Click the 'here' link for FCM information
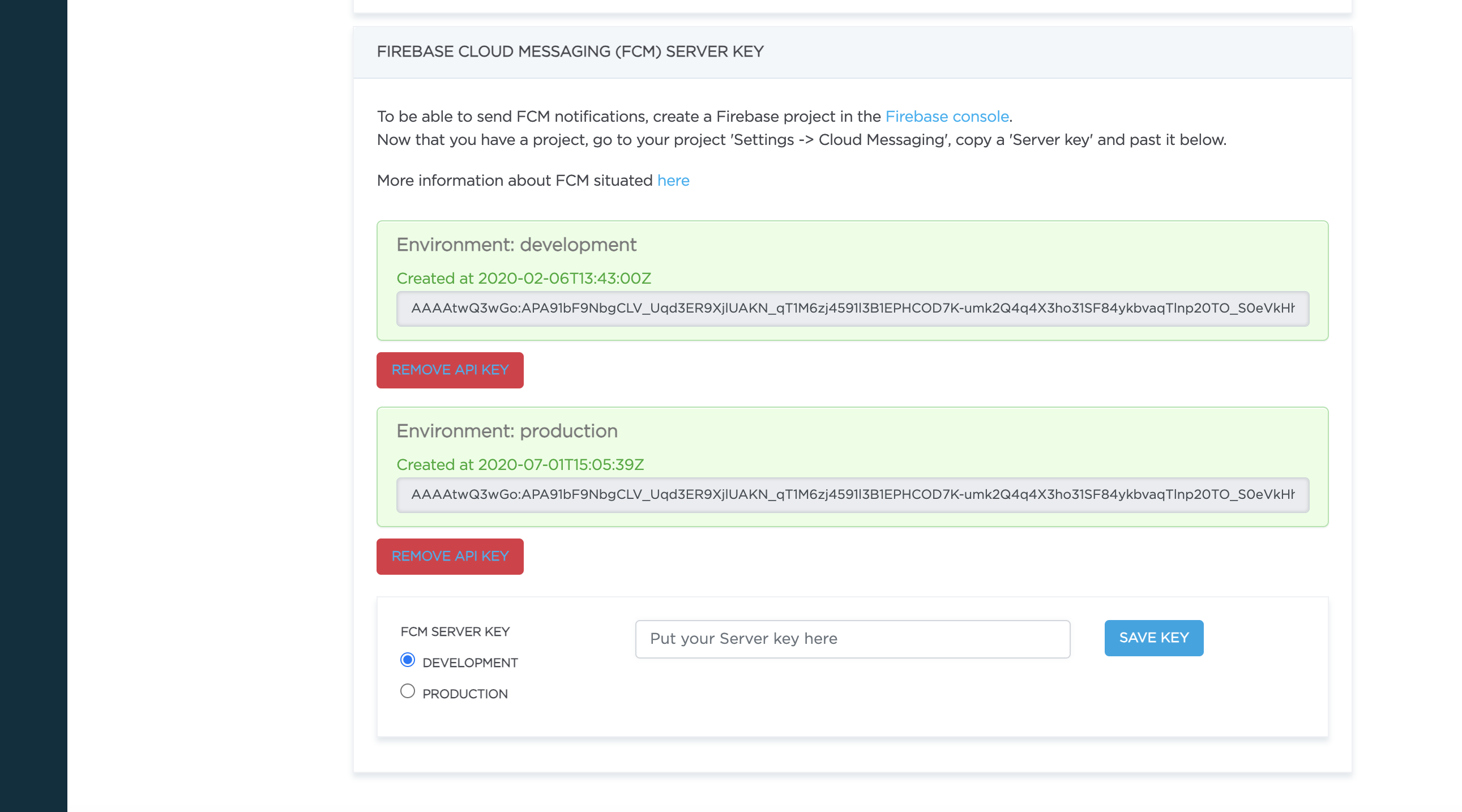 (673, 181)
